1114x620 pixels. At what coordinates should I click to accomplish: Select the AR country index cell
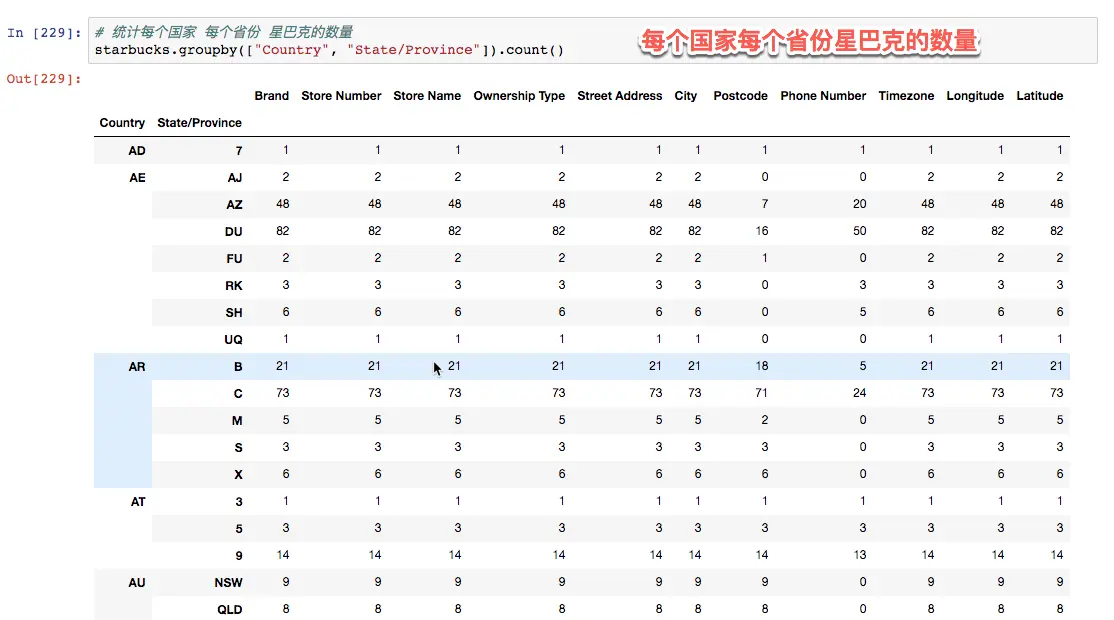pos(136,366)
